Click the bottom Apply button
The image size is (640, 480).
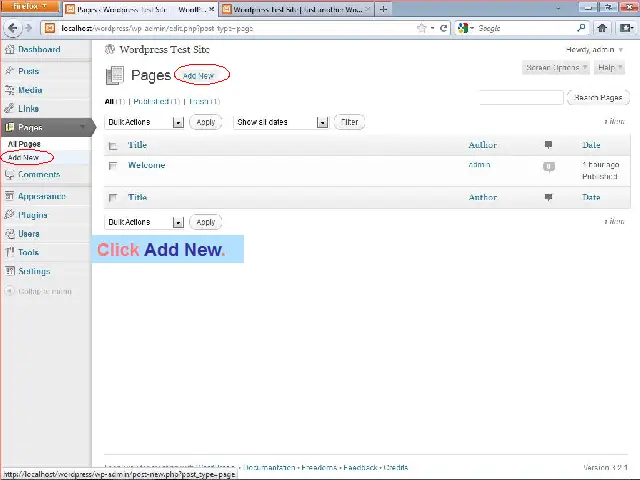click(x=206, y=222)
